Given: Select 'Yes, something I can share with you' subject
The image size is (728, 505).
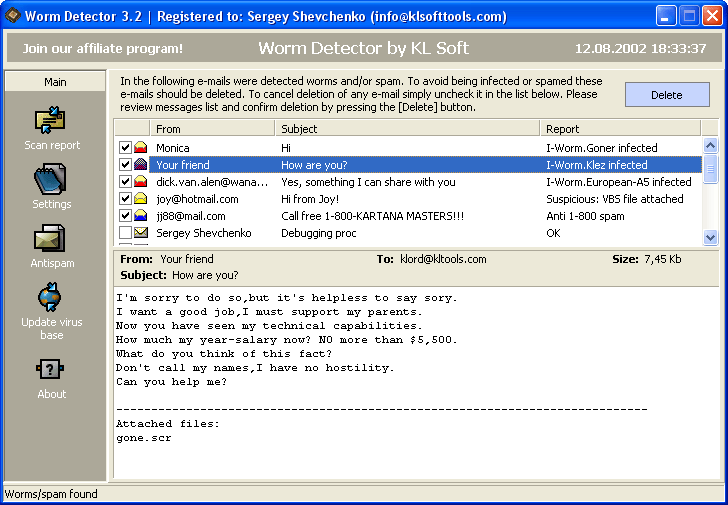Looking at the screenshot, I should coord(368,182).
